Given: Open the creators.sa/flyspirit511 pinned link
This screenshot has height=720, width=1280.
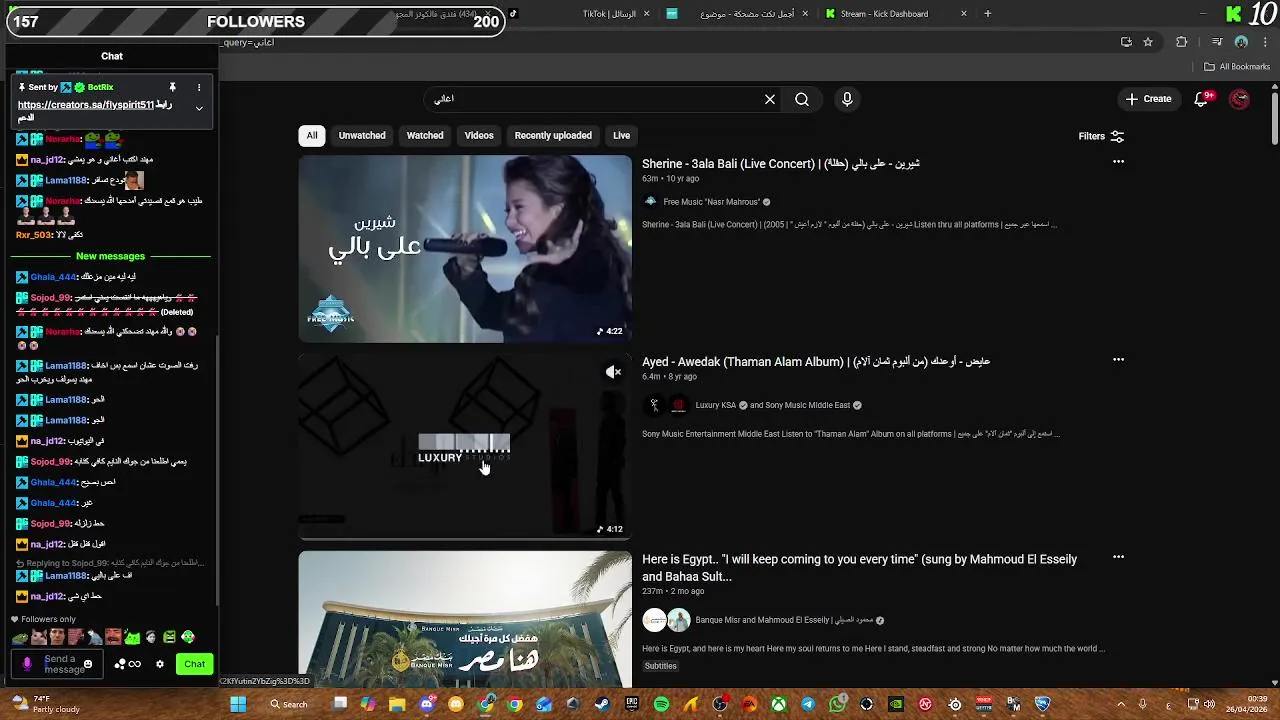Looking at the screenshot, I should [x=85, y=105].
